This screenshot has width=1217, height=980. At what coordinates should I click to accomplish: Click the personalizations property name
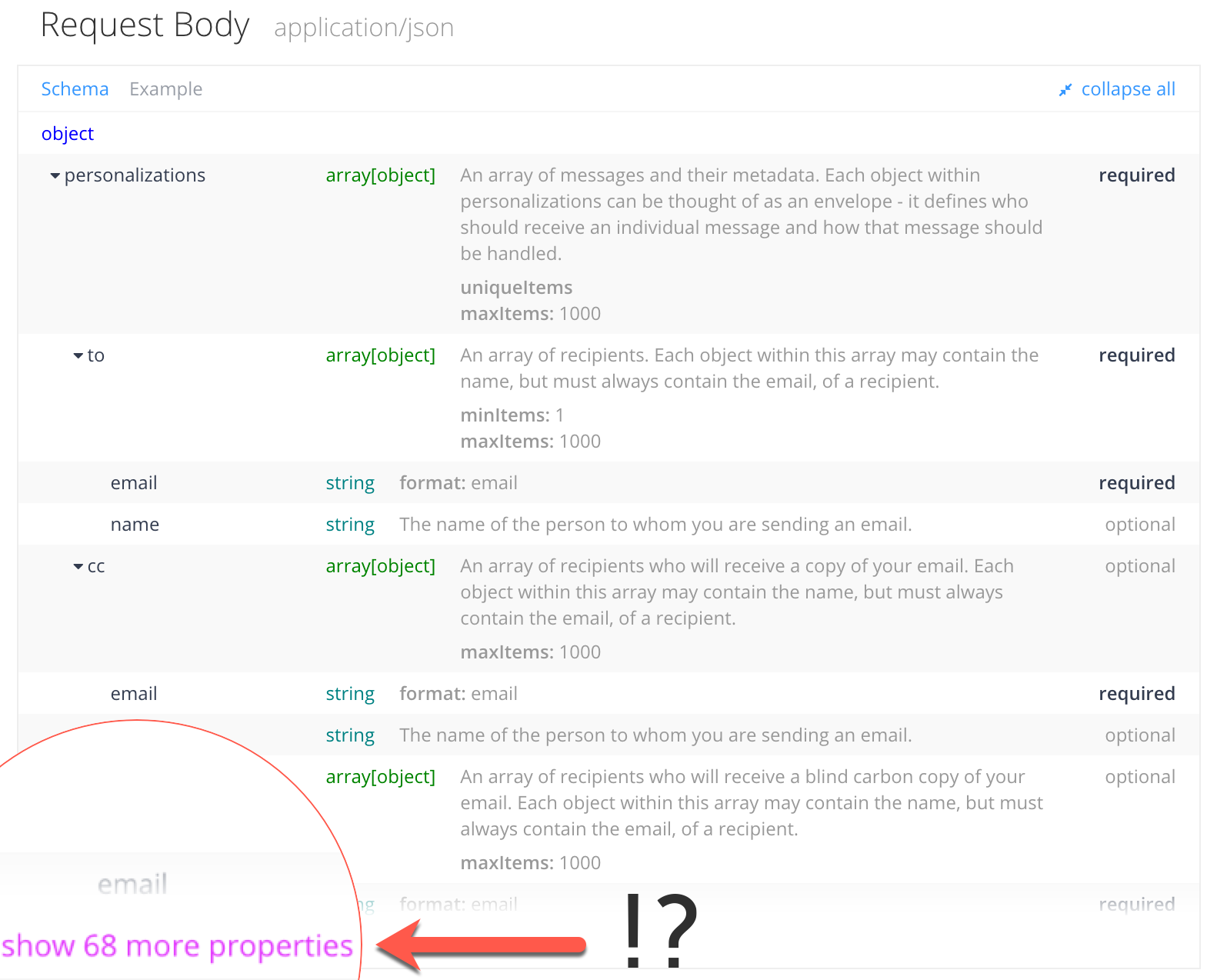click(135, 175)
